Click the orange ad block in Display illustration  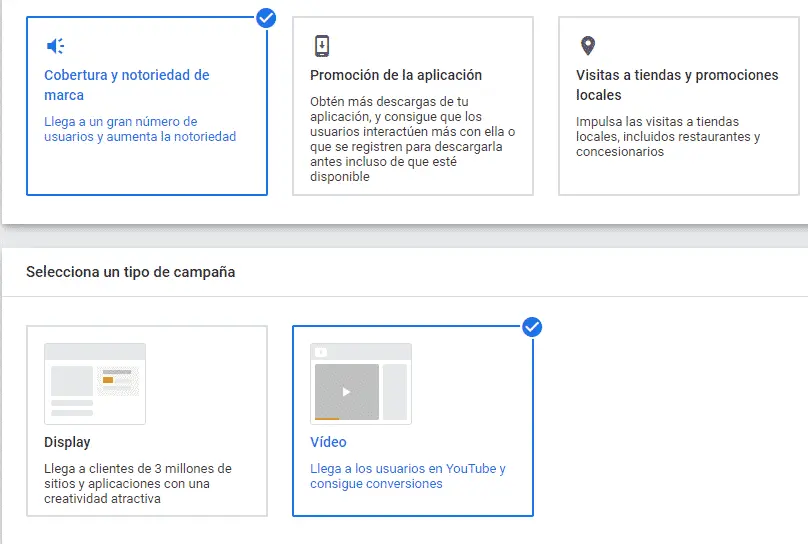108,379
